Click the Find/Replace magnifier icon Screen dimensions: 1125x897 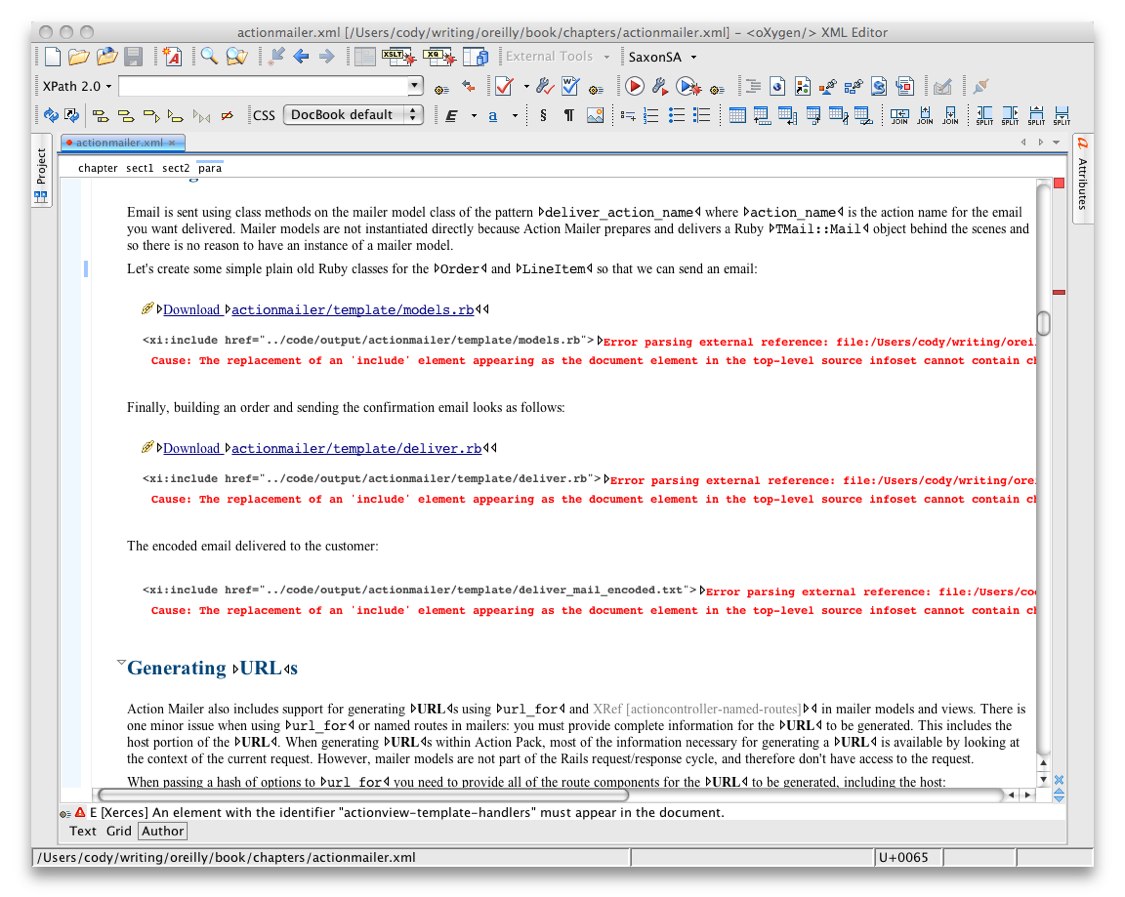pos(209,57)
